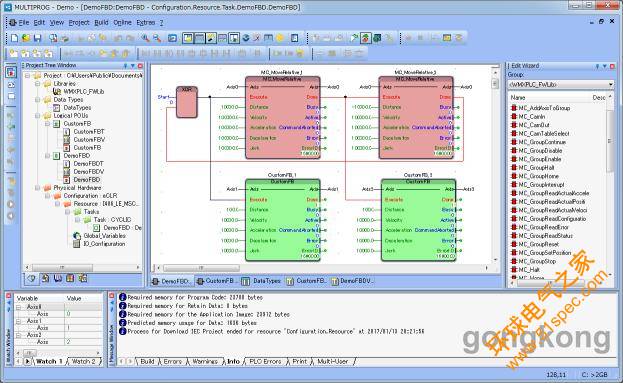
Task: Create a new project with New icon
Action: pyautogui.click(x=15, y=38)
